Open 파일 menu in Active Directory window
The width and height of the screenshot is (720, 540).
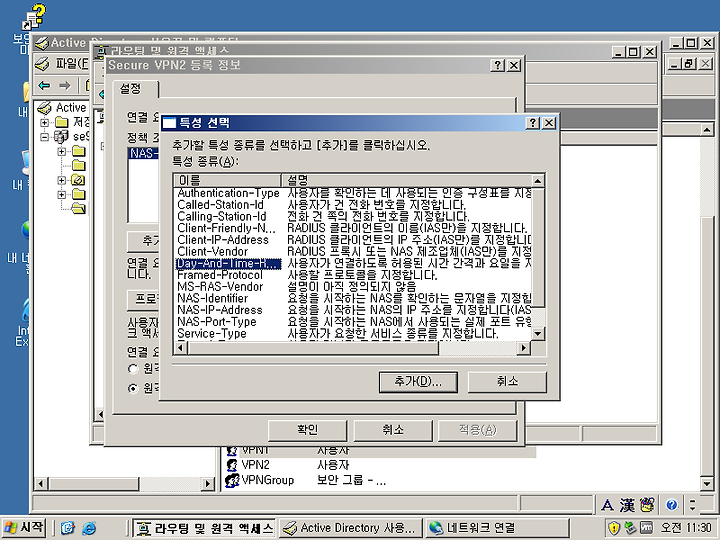pyautogui.click(x=71, y=63)
